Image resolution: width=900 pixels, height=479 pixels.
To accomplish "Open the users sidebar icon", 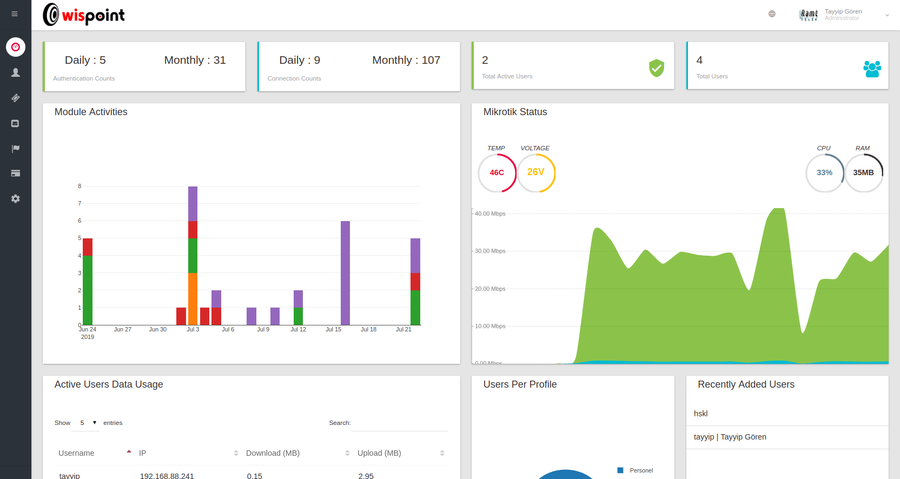I will pos(15,72).
